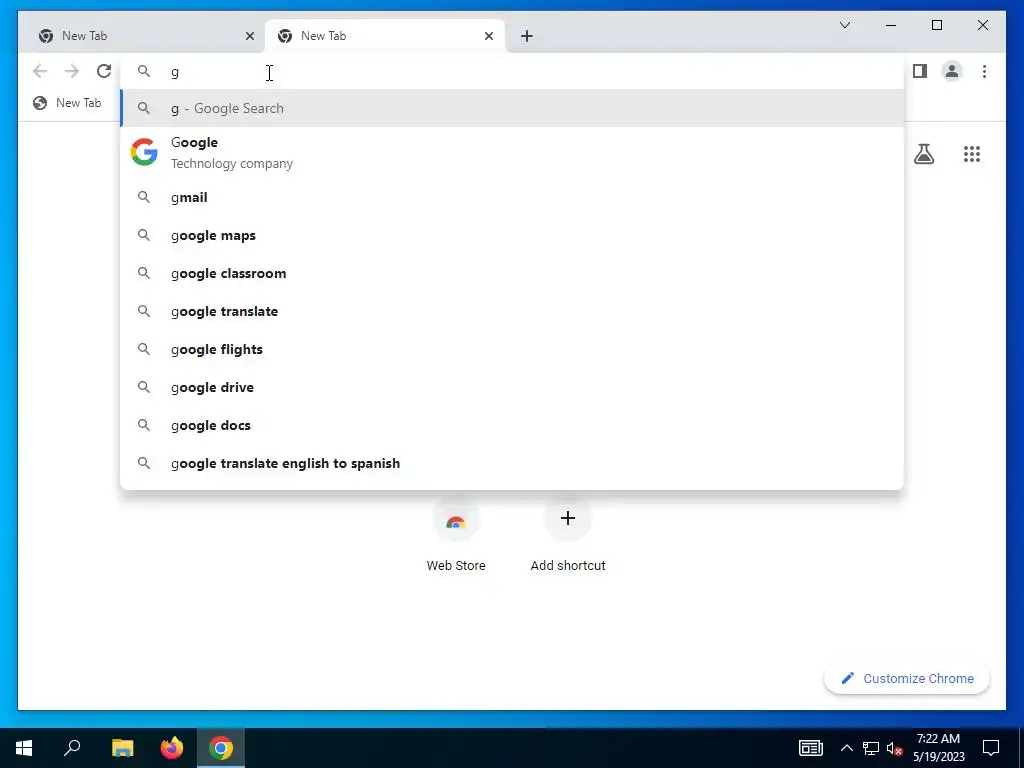Viewport: 1024px width, 768px height.
Task: Show hidden tray icons chevron
Action: point(846,748)
